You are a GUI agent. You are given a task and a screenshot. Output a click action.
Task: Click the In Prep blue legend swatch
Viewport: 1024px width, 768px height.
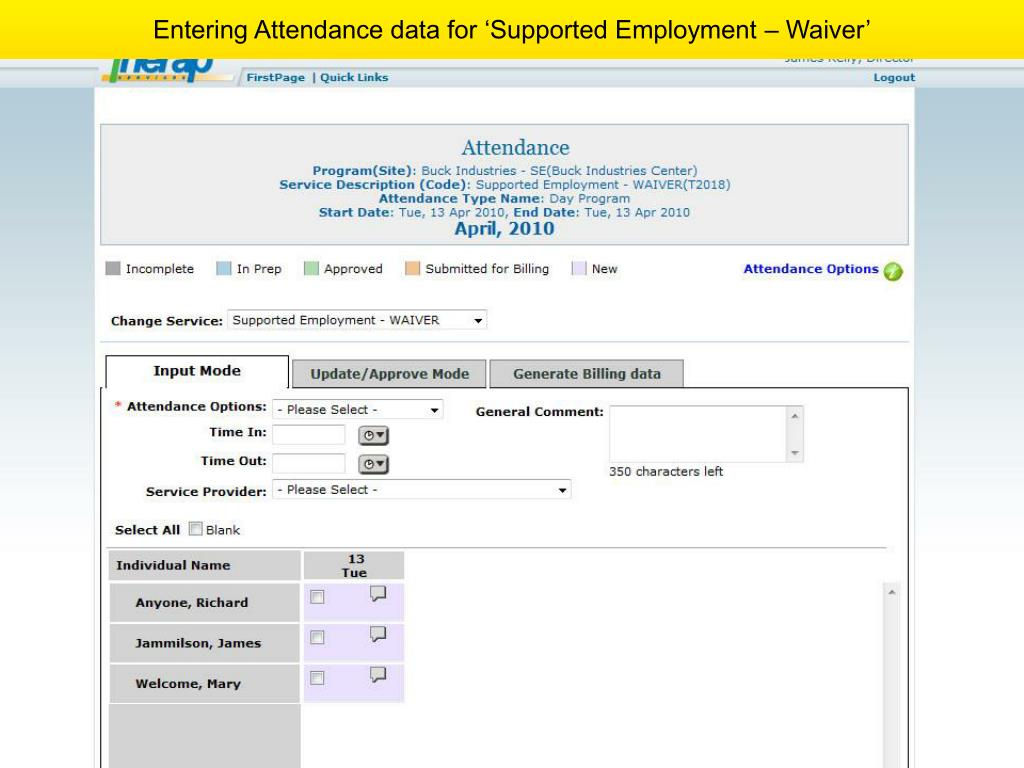tap(223, 268)
